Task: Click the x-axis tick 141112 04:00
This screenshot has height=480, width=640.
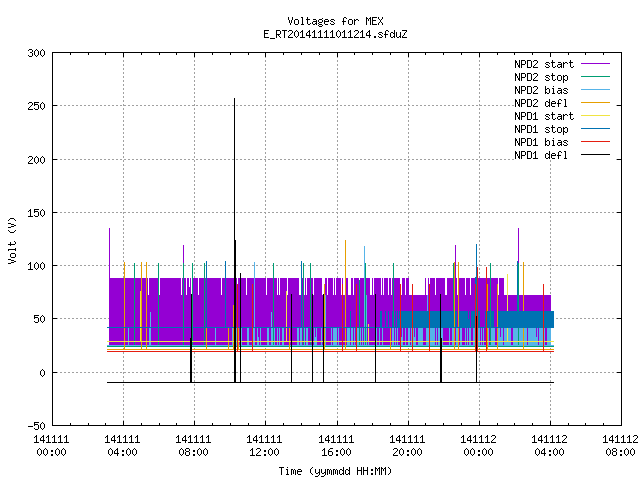Action: tap(549, 446)
